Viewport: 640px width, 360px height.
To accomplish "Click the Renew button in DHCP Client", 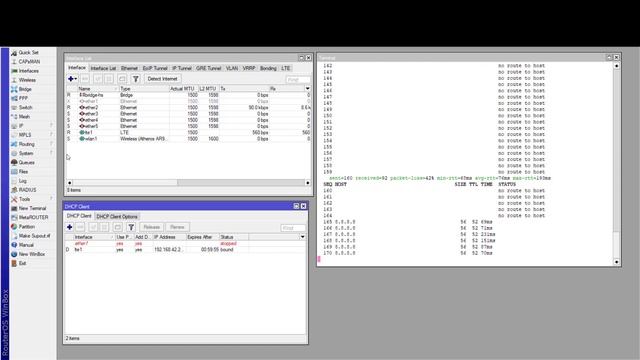I will tap(177, 227).
